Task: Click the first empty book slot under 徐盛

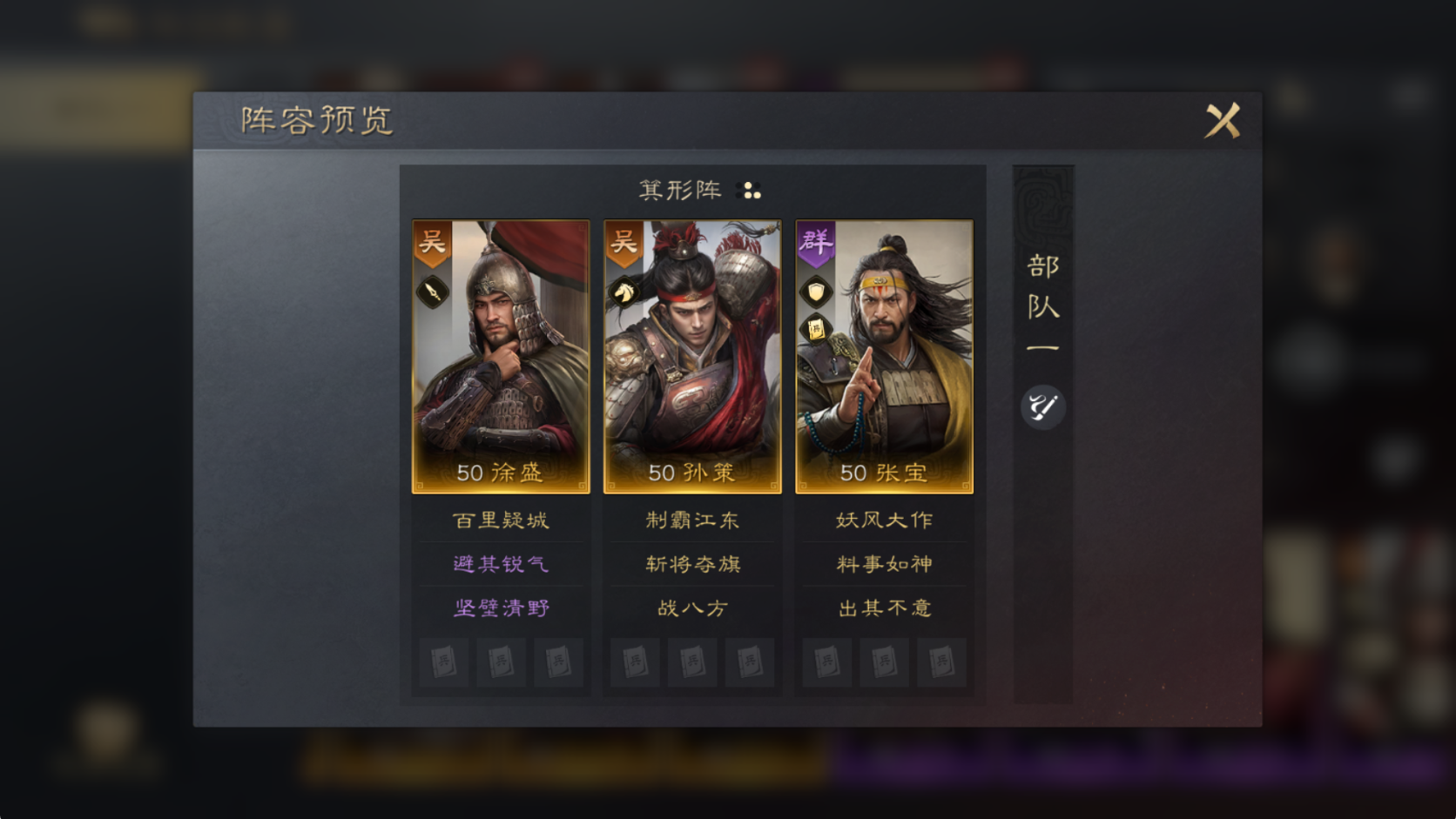Action: point(444,662)
